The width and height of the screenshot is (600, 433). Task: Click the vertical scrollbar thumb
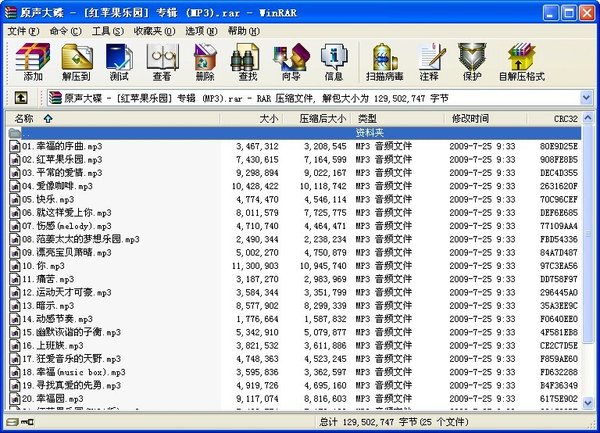[588, 233]
